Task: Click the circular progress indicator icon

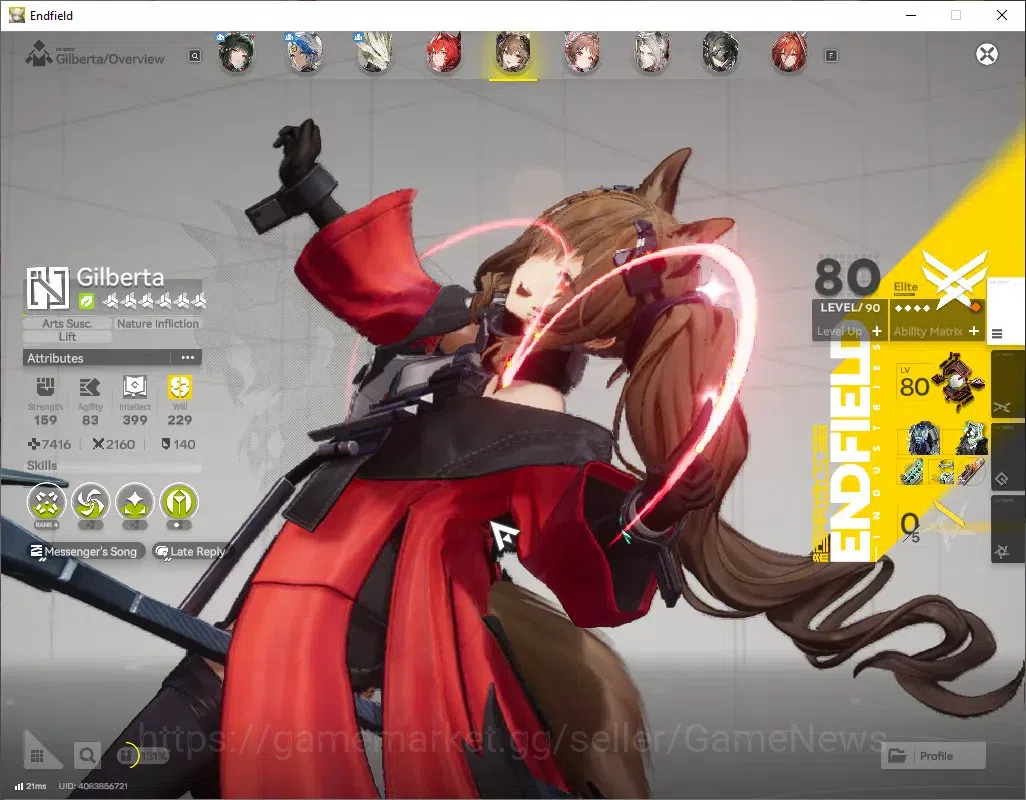Action: tap(126, 756)
